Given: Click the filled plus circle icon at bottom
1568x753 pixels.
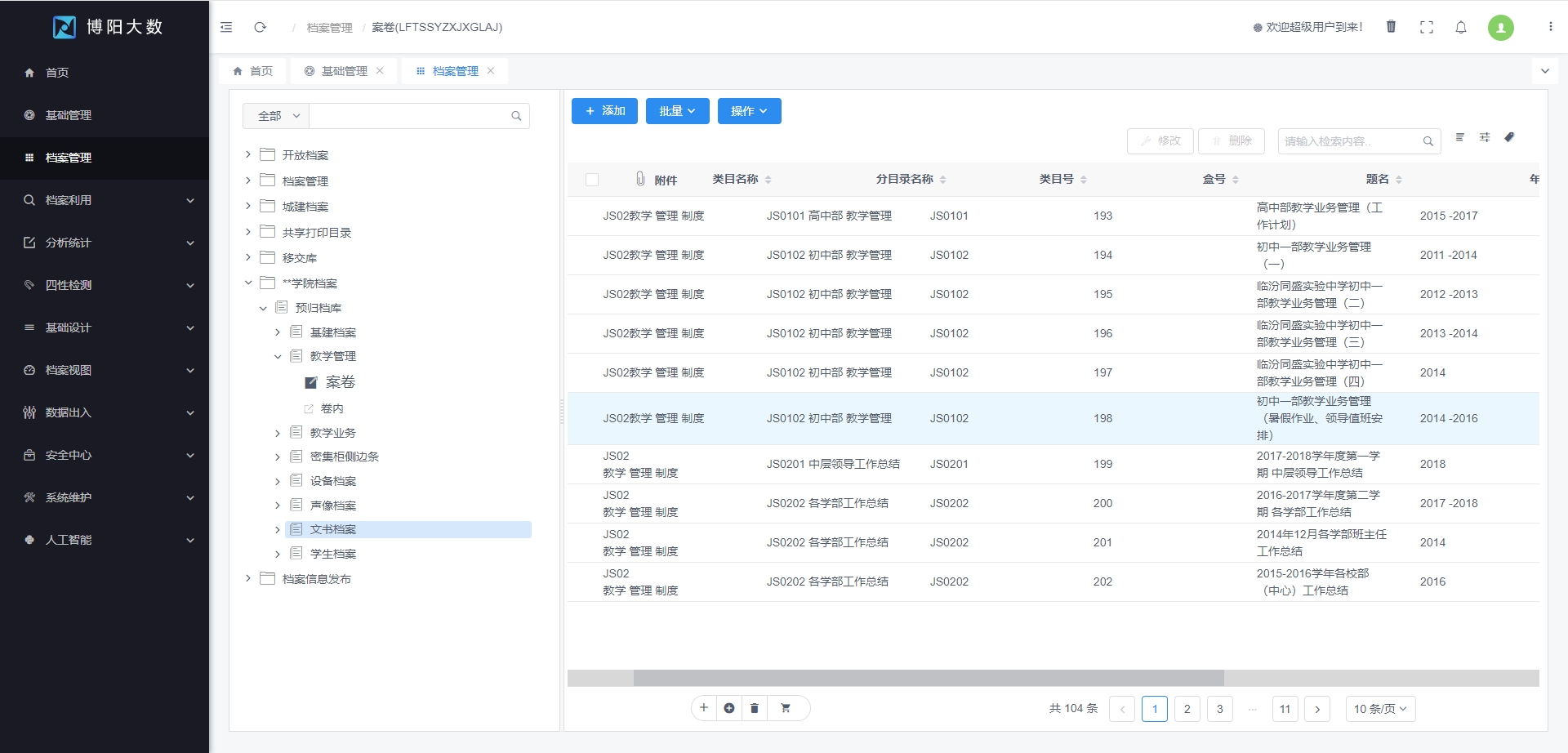Looking at the screenshot, I should tap(729, 708).
